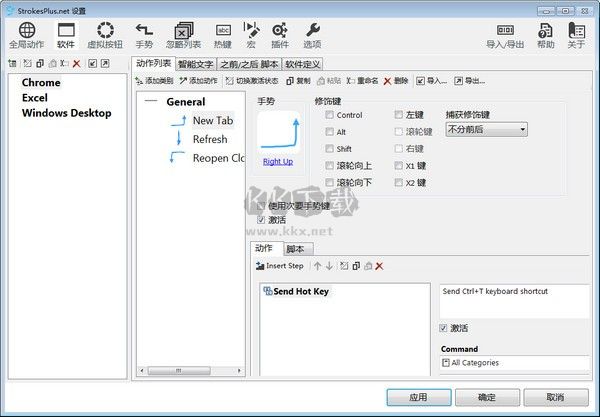Image resolution: width=600 pixels, height=417 pixels.
Task: Open the 虚拟按钮 virtual buttons section
Action: 105,35
